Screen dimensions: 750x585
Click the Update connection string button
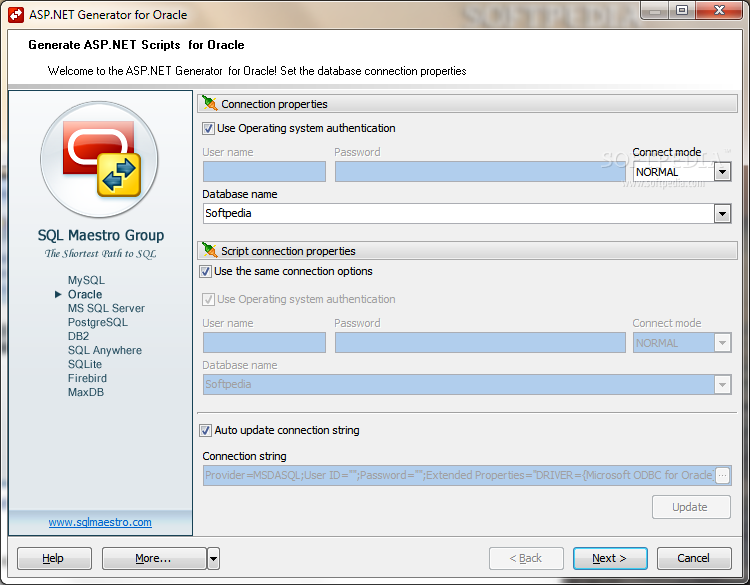[691, 507]
